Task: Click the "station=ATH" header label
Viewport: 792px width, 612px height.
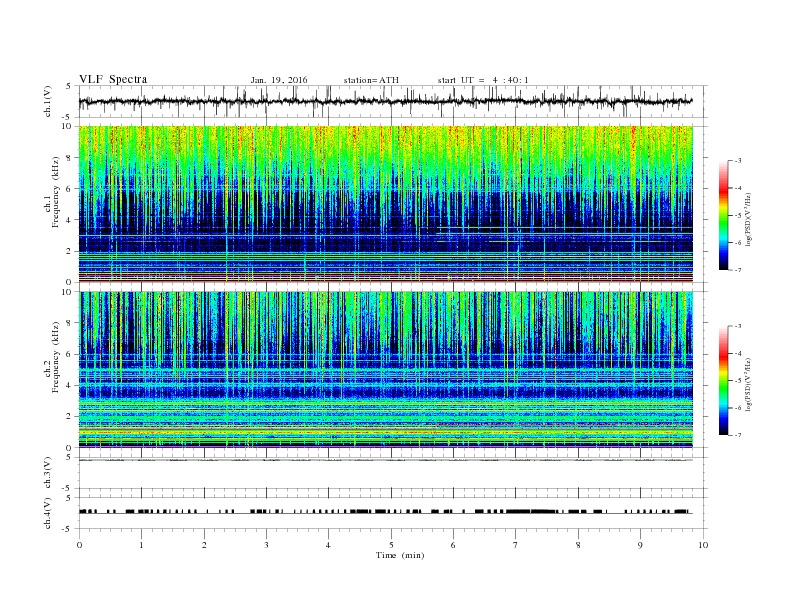Action: pos(371,80)
